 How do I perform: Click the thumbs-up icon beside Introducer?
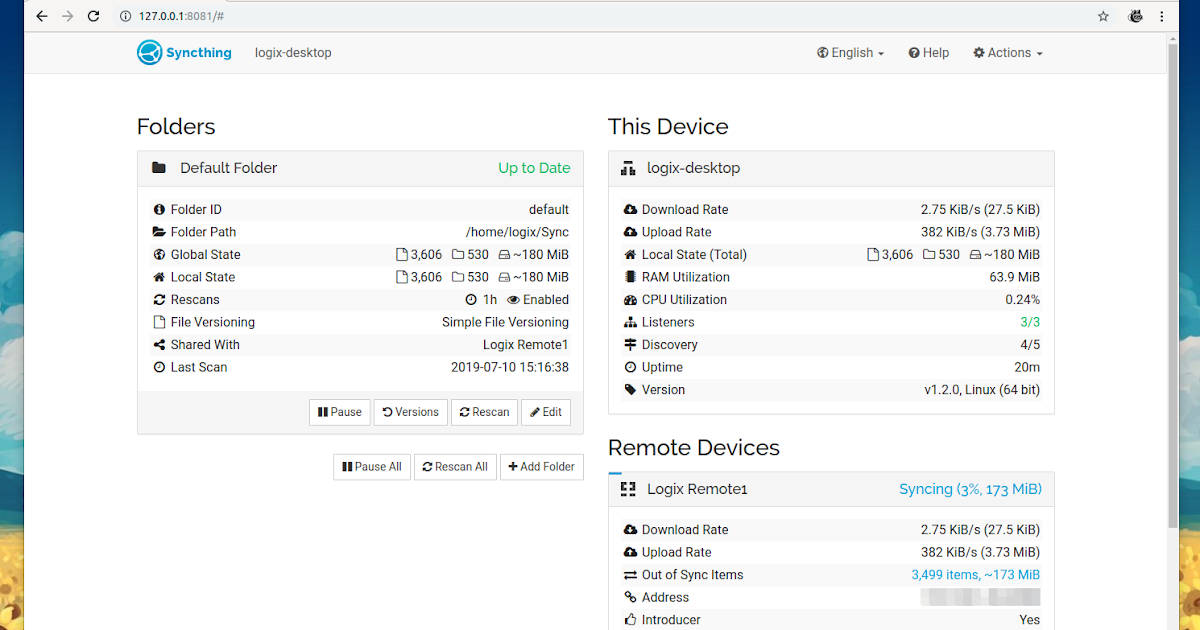click(630, 620)
